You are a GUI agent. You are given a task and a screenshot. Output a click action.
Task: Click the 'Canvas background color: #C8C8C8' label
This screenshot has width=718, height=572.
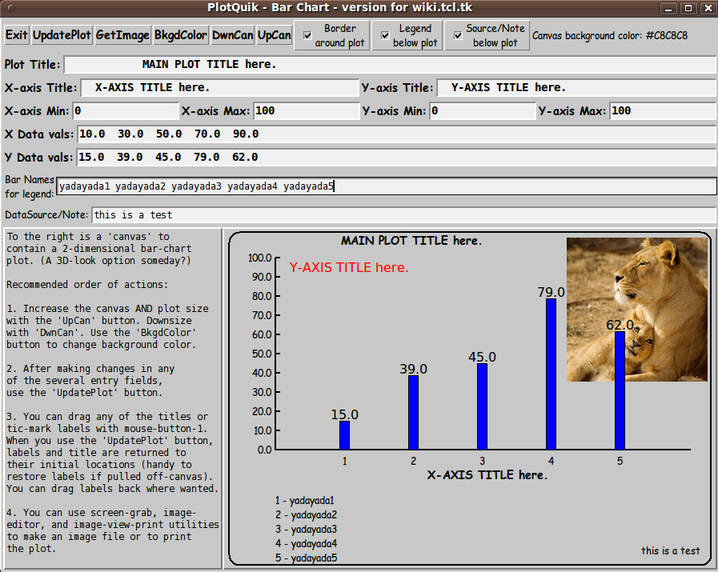[x=609, y=35]
